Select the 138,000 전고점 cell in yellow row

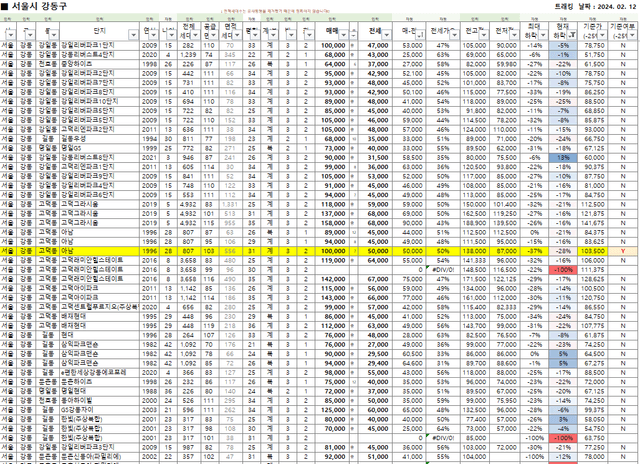click(474, 251)
